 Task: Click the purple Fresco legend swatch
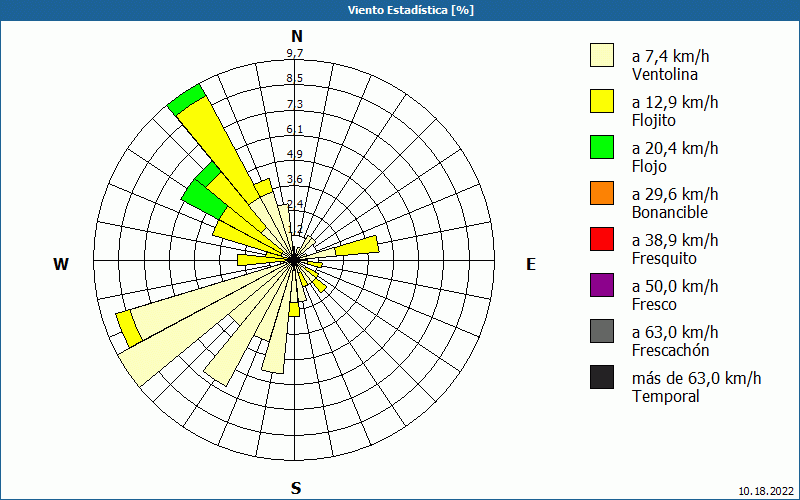click(x=602, y=285)
